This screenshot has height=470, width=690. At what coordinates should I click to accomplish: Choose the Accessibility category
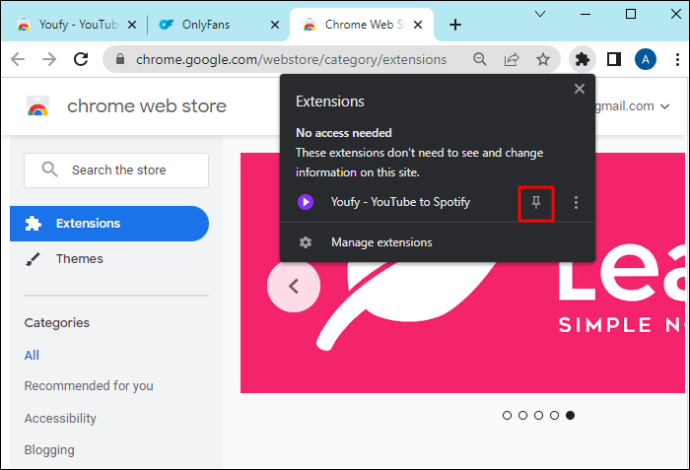tap(60, 419)
